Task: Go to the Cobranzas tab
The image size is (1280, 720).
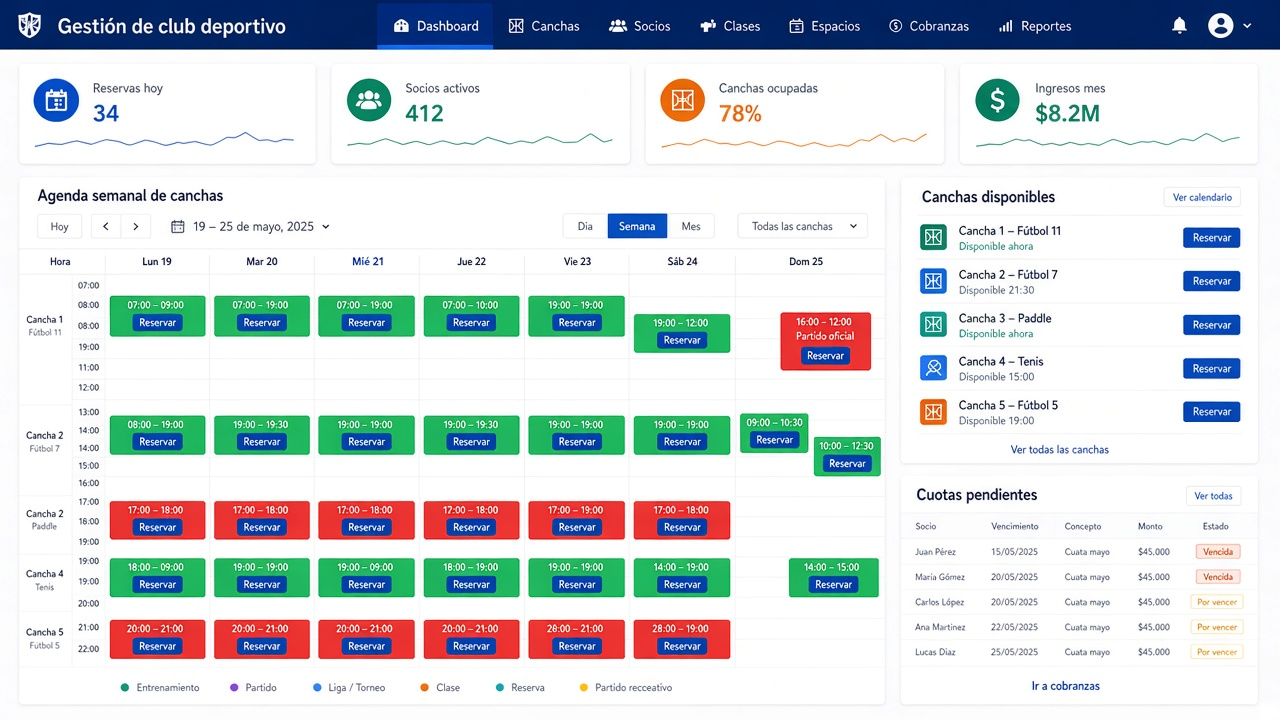Action: pos(928,26)
